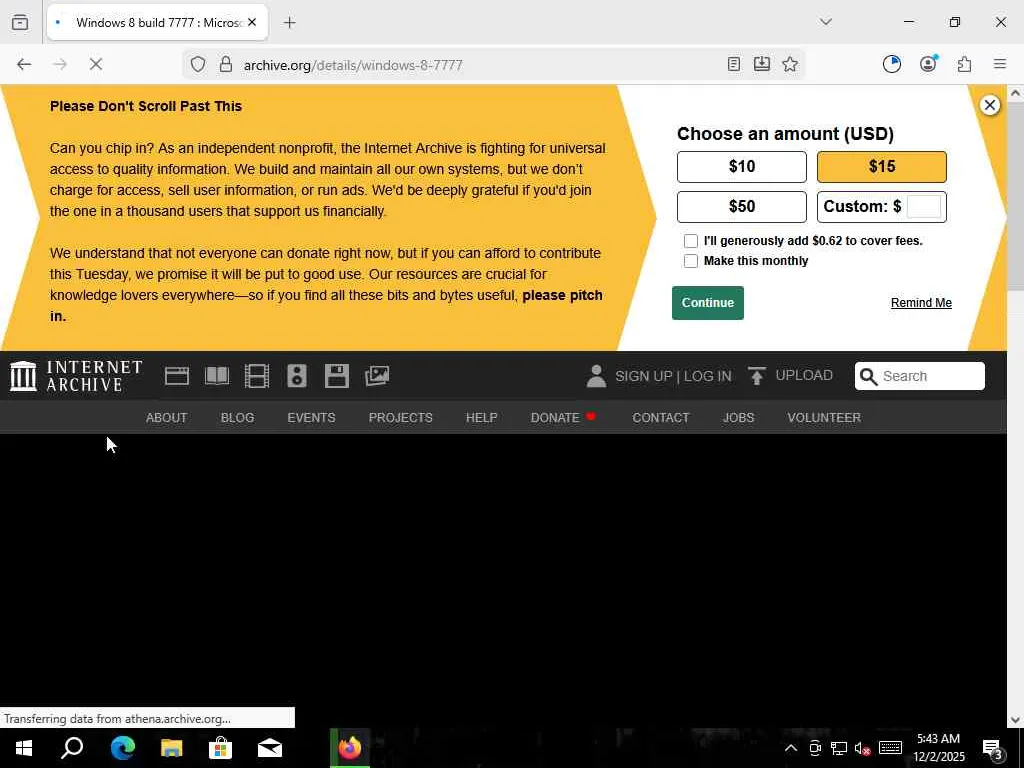Go back to previous page
This screenshot has height=768, width=1024.
pyautogui.click(x=24, y=65)
